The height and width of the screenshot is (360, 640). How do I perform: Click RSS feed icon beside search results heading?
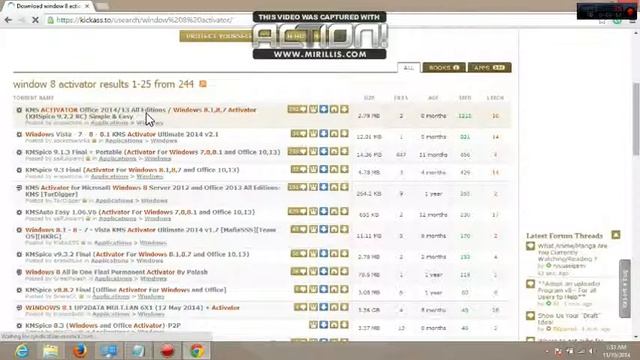tap(203, 84)
